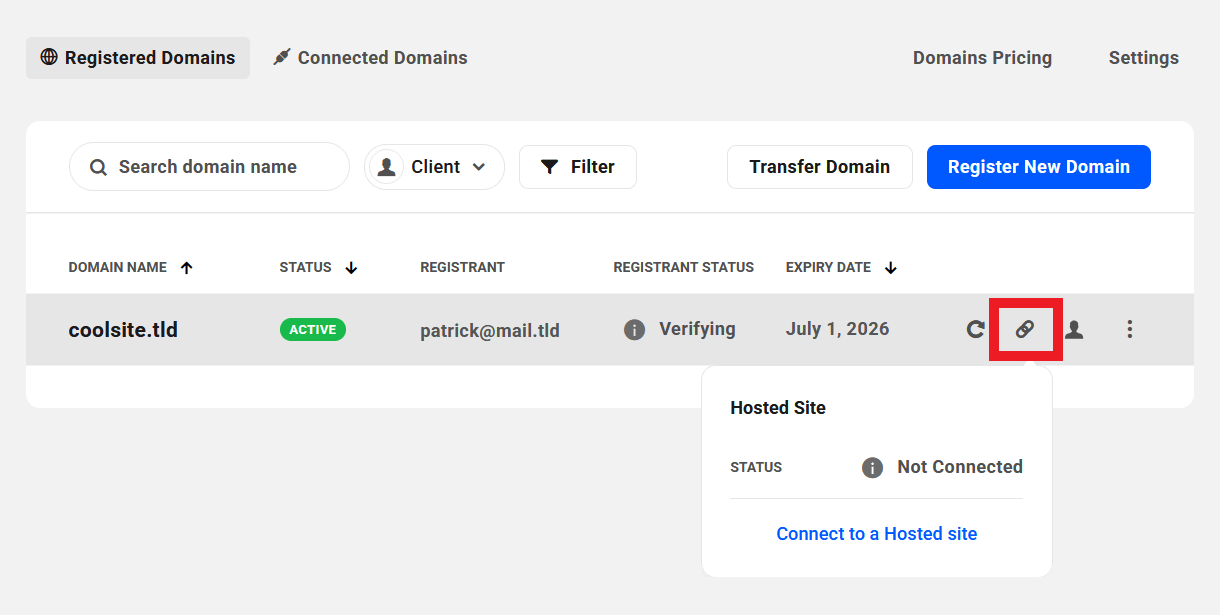The image size is (1220, 615).
Task: Click the magnifier search icon
Action: [x=98, y=168]
